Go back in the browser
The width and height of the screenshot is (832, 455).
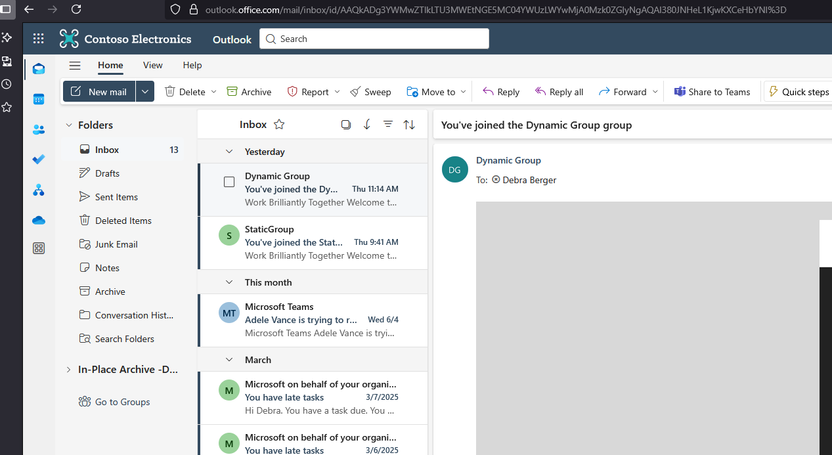[x=29, y=9]
